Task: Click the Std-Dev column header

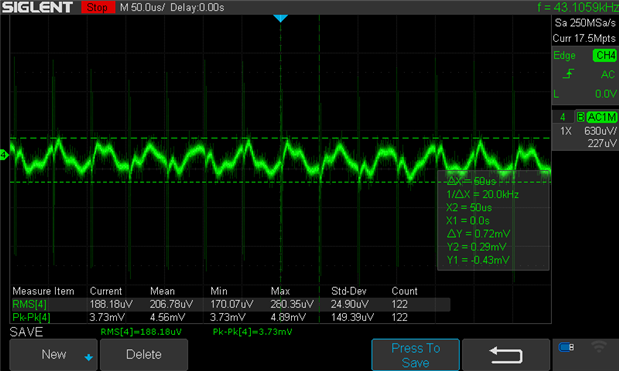Action: 349,291
